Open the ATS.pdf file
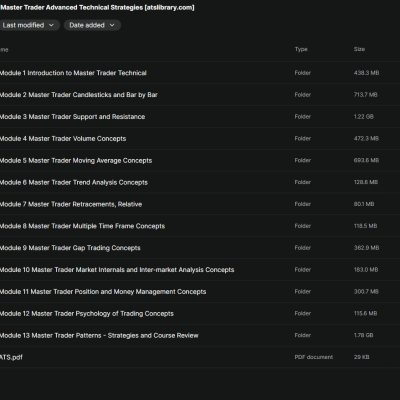The width and height of the screenshot is (400, 400). 11,357
